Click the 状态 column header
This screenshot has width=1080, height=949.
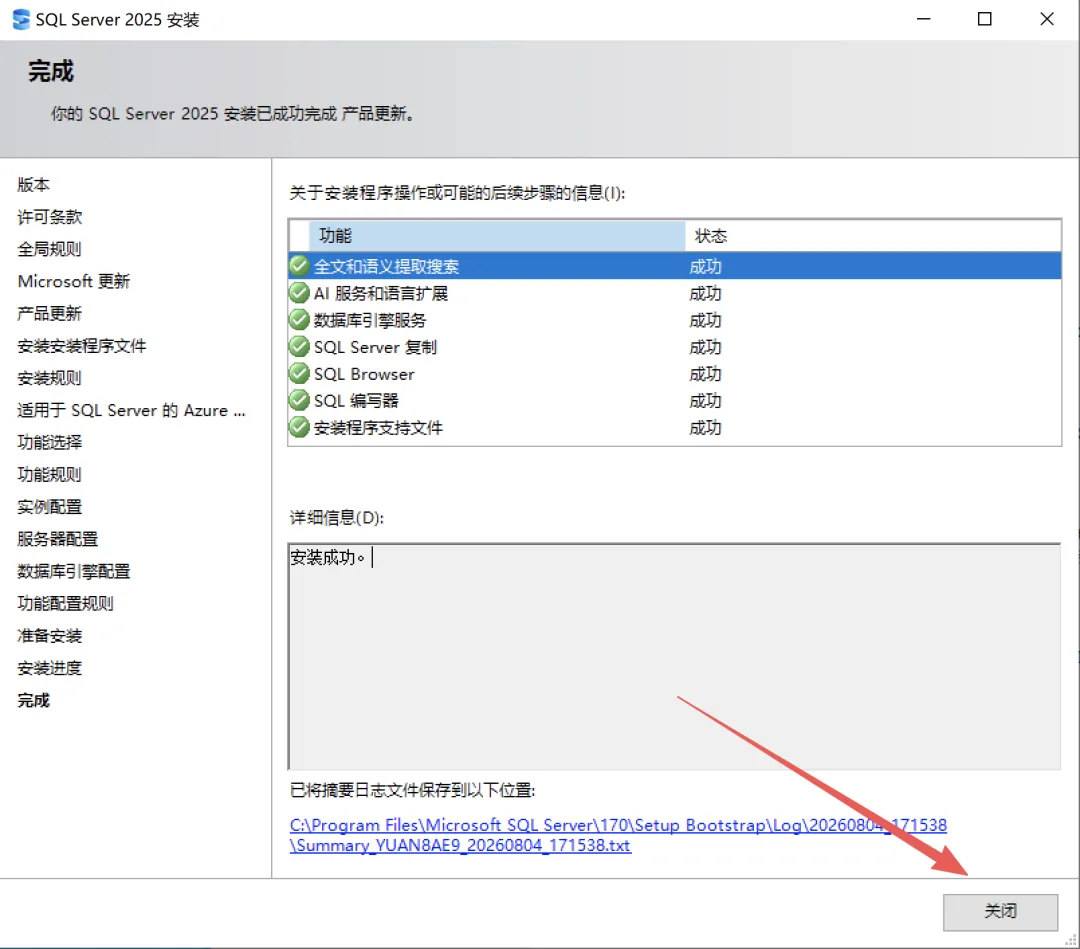point(873,236)
